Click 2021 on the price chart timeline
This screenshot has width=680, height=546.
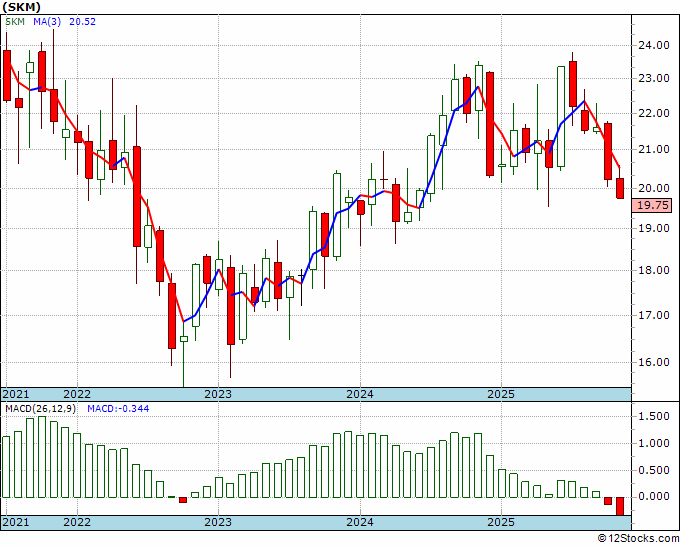[16, 394]
